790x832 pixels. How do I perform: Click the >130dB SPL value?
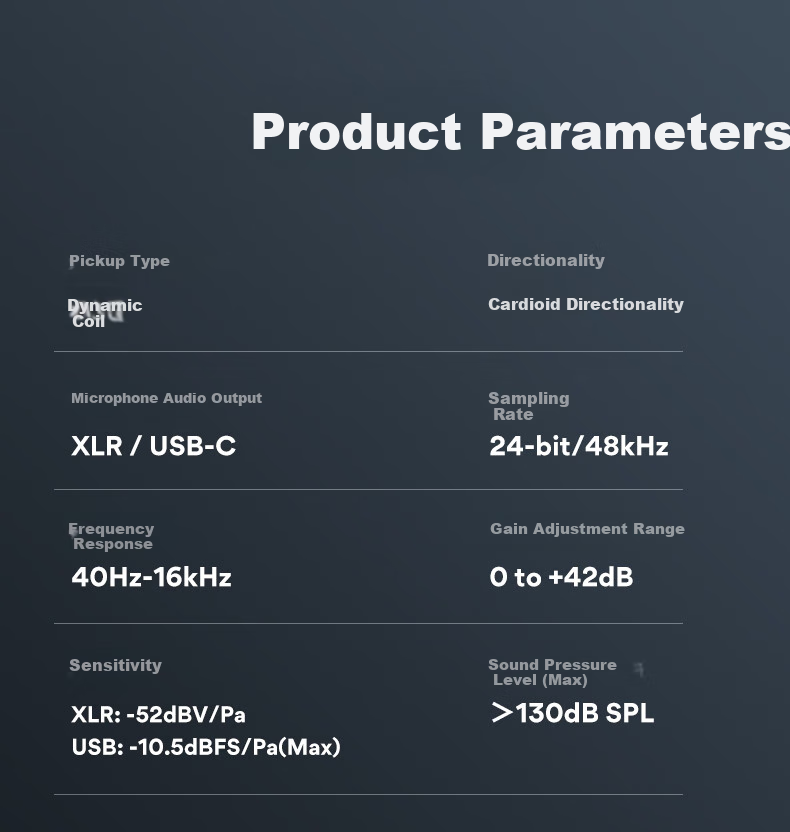573,713
